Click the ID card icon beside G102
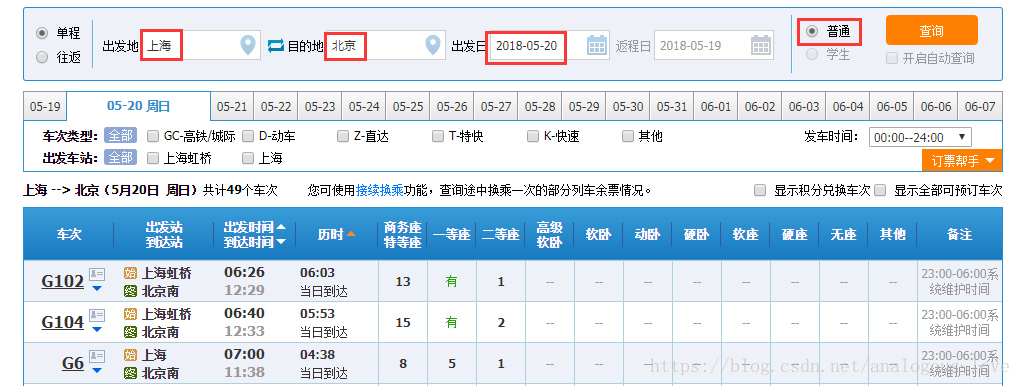This screenshot has width=1022, height=386. (x=97, y=274)
